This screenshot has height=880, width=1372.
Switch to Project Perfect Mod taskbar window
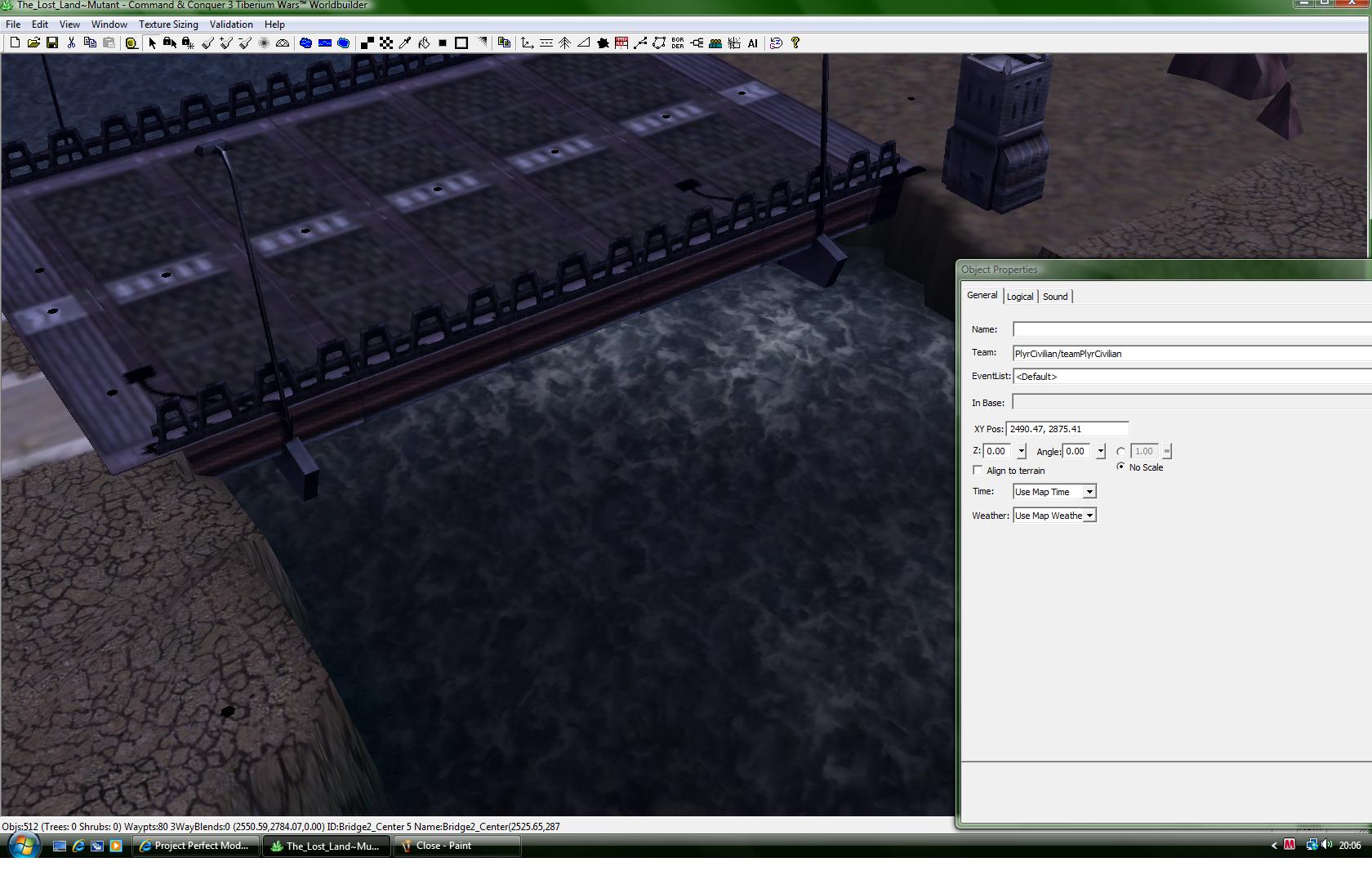(196, 846)
